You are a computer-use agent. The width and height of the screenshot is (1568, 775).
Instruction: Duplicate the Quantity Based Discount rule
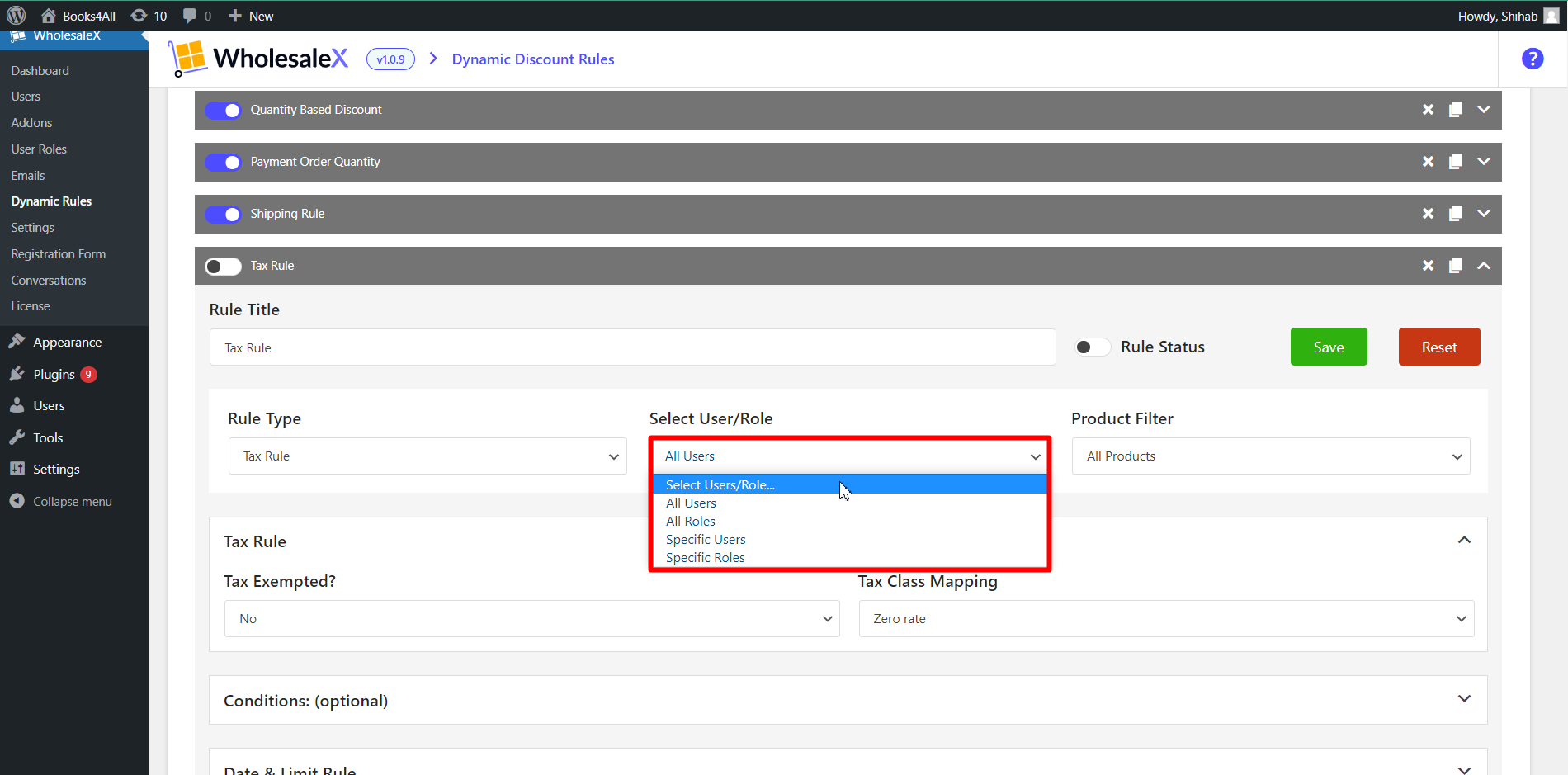pos(1456,110)
